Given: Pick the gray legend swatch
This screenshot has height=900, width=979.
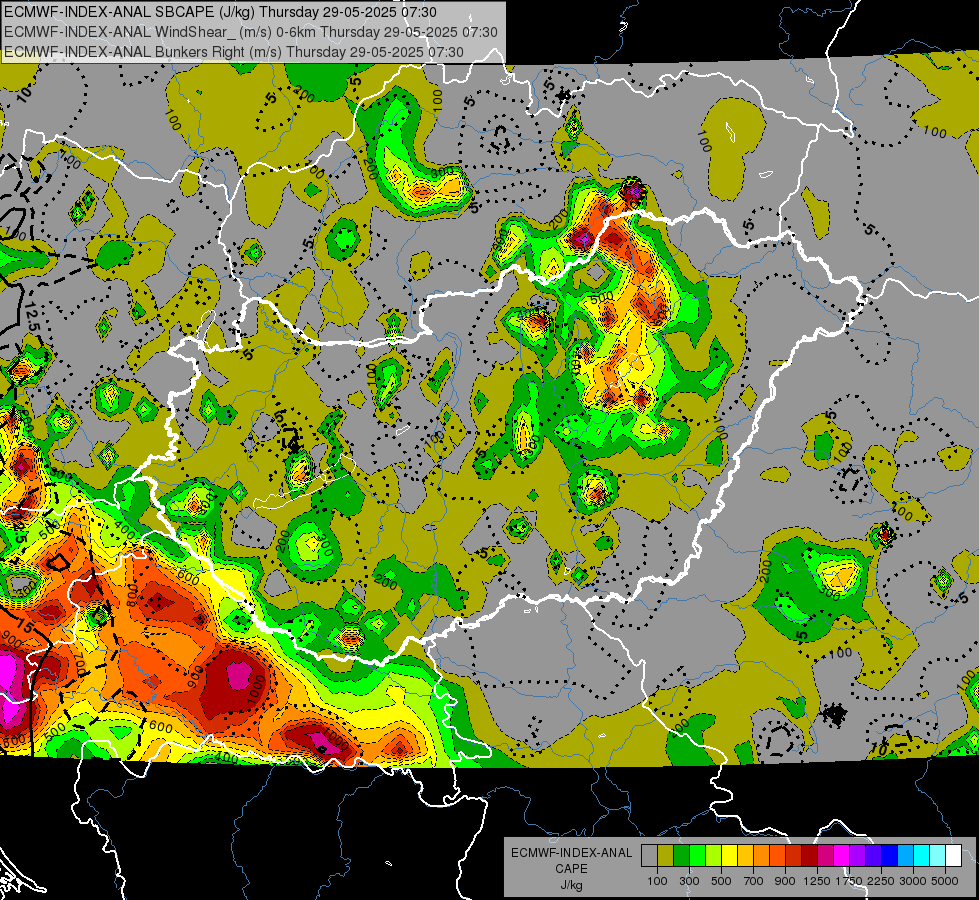Looking at the screenshot, I should point(649,856).
